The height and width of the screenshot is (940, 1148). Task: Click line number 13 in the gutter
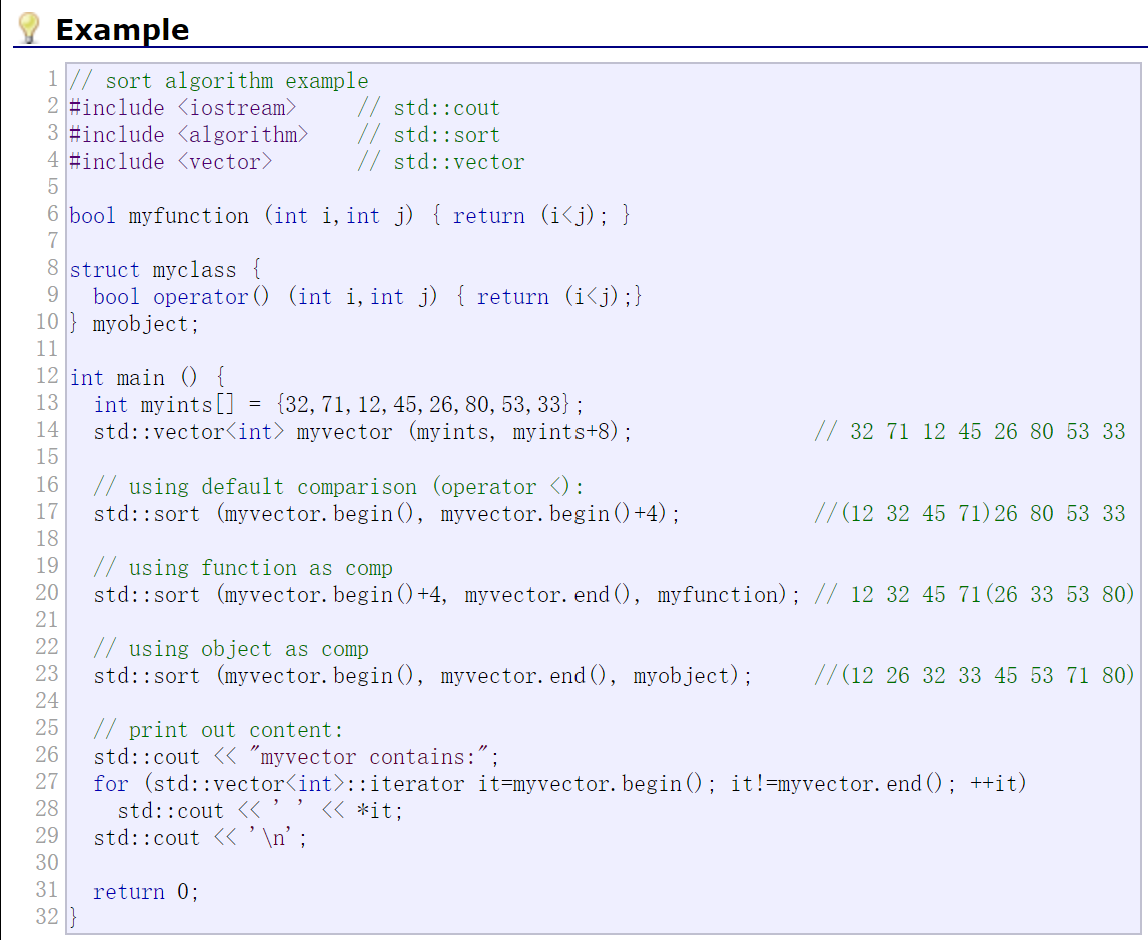pyautogui.click(x=45, y=404)
